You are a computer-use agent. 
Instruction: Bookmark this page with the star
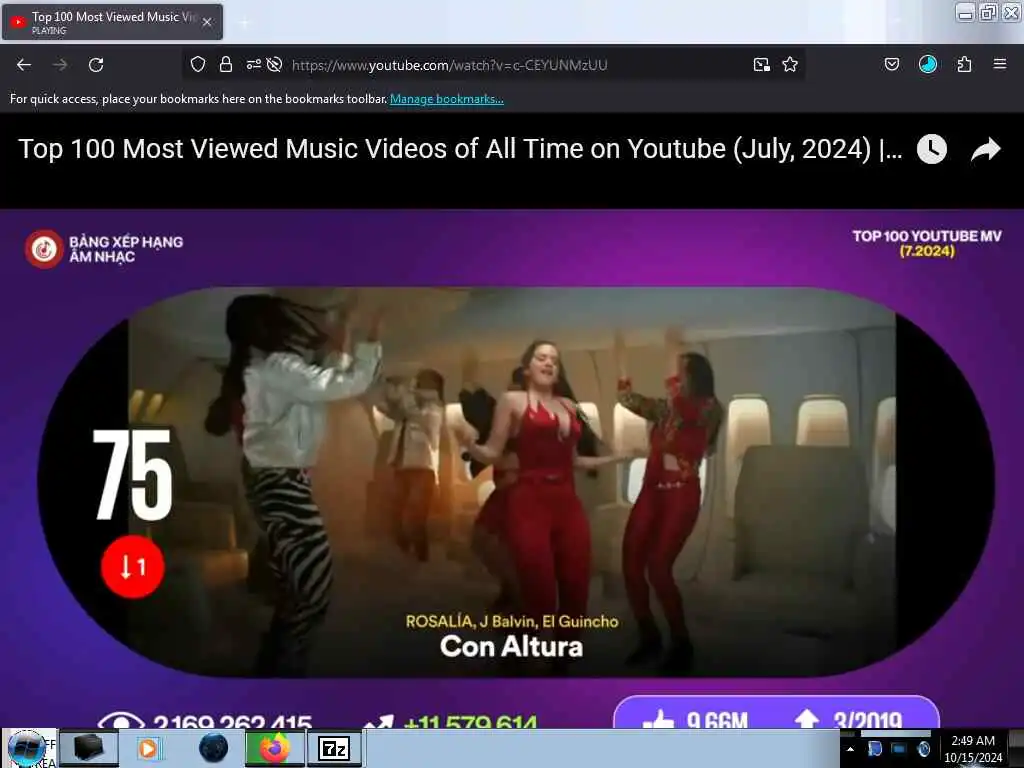[x=790, y=65]
